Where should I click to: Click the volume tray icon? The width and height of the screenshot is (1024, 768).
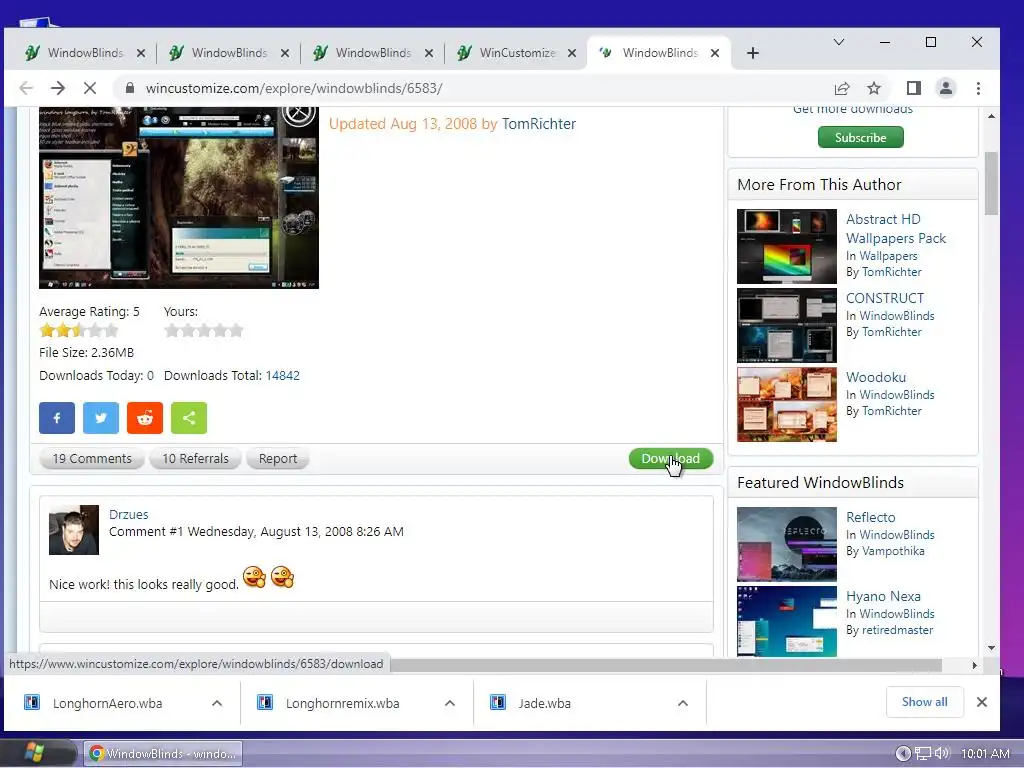coord(941,753)
